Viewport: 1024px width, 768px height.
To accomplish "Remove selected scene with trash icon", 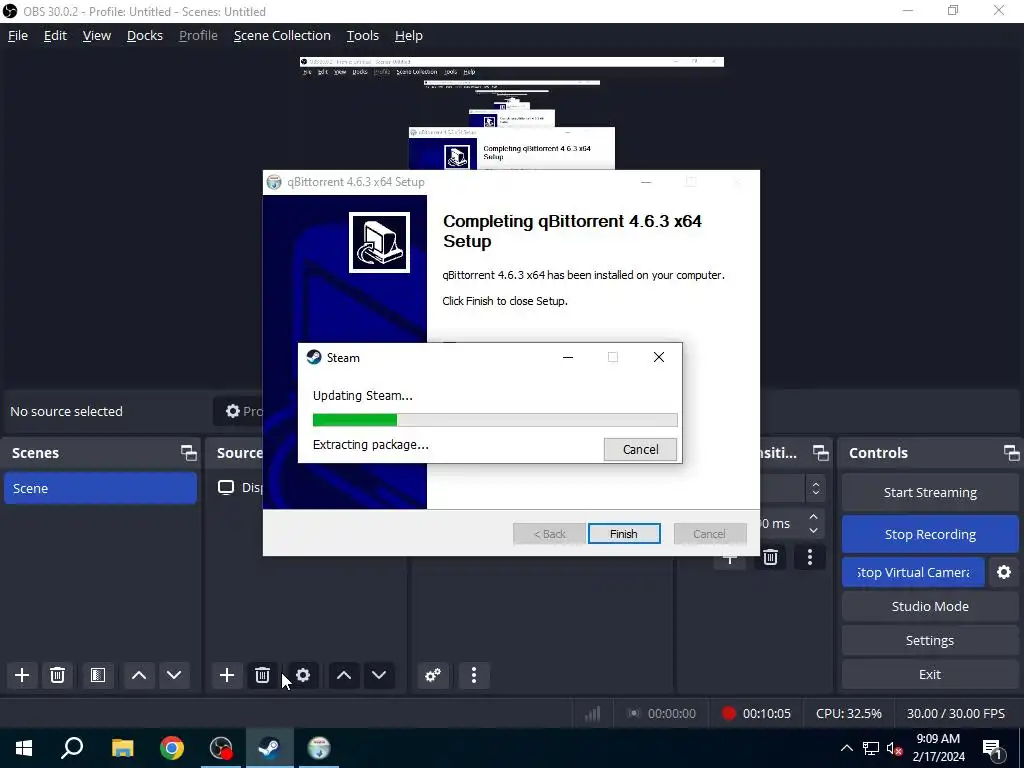I will [x=57, y=675].
